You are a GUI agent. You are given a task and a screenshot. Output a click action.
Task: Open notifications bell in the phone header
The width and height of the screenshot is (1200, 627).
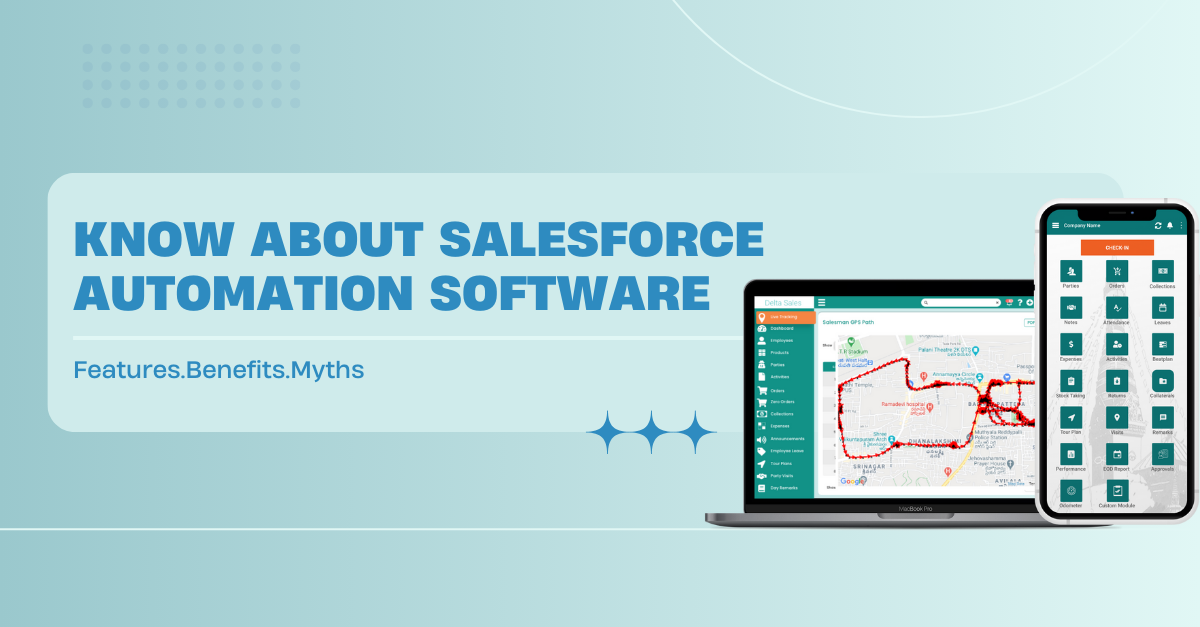coord(1169,225)
